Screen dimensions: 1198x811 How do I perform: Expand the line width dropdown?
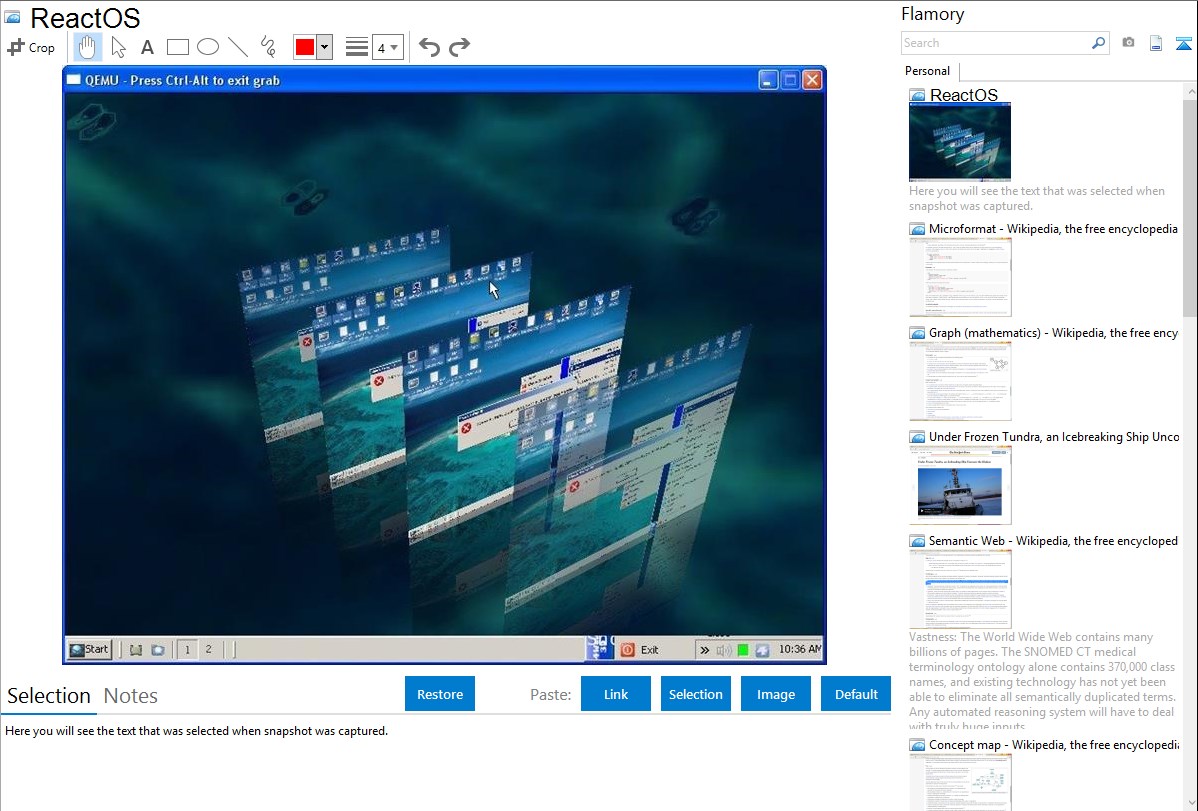pyautogui.click(x=387, y=47)
